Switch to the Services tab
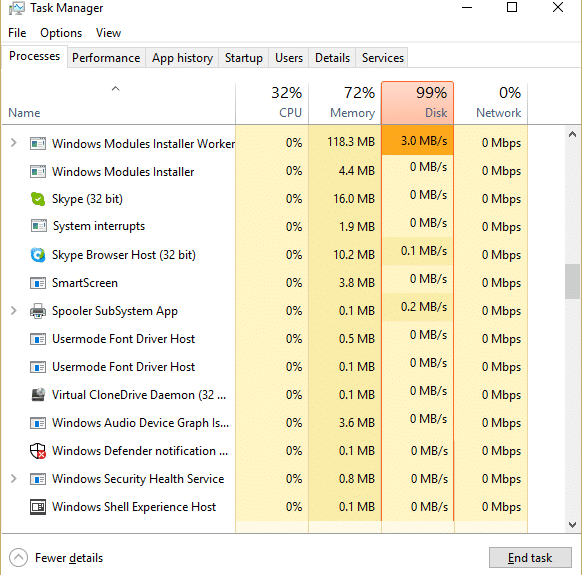Screen dimensions: 582x575 point(382,58)
